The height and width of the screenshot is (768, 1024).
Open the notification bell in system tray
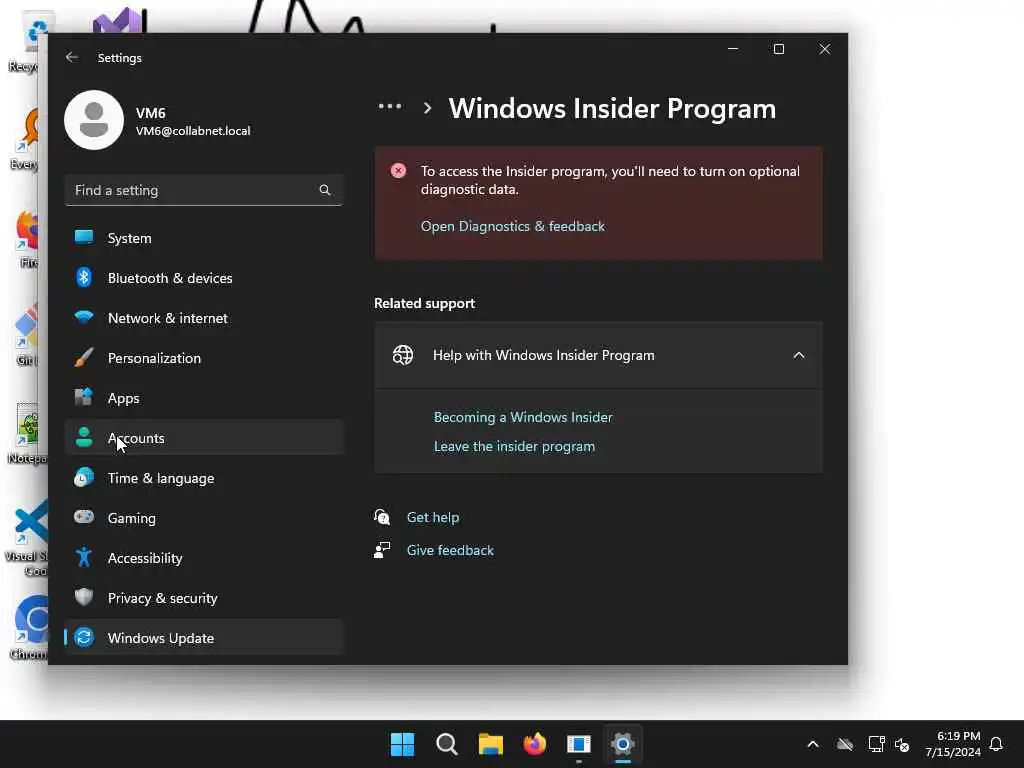tap(996, 744)
